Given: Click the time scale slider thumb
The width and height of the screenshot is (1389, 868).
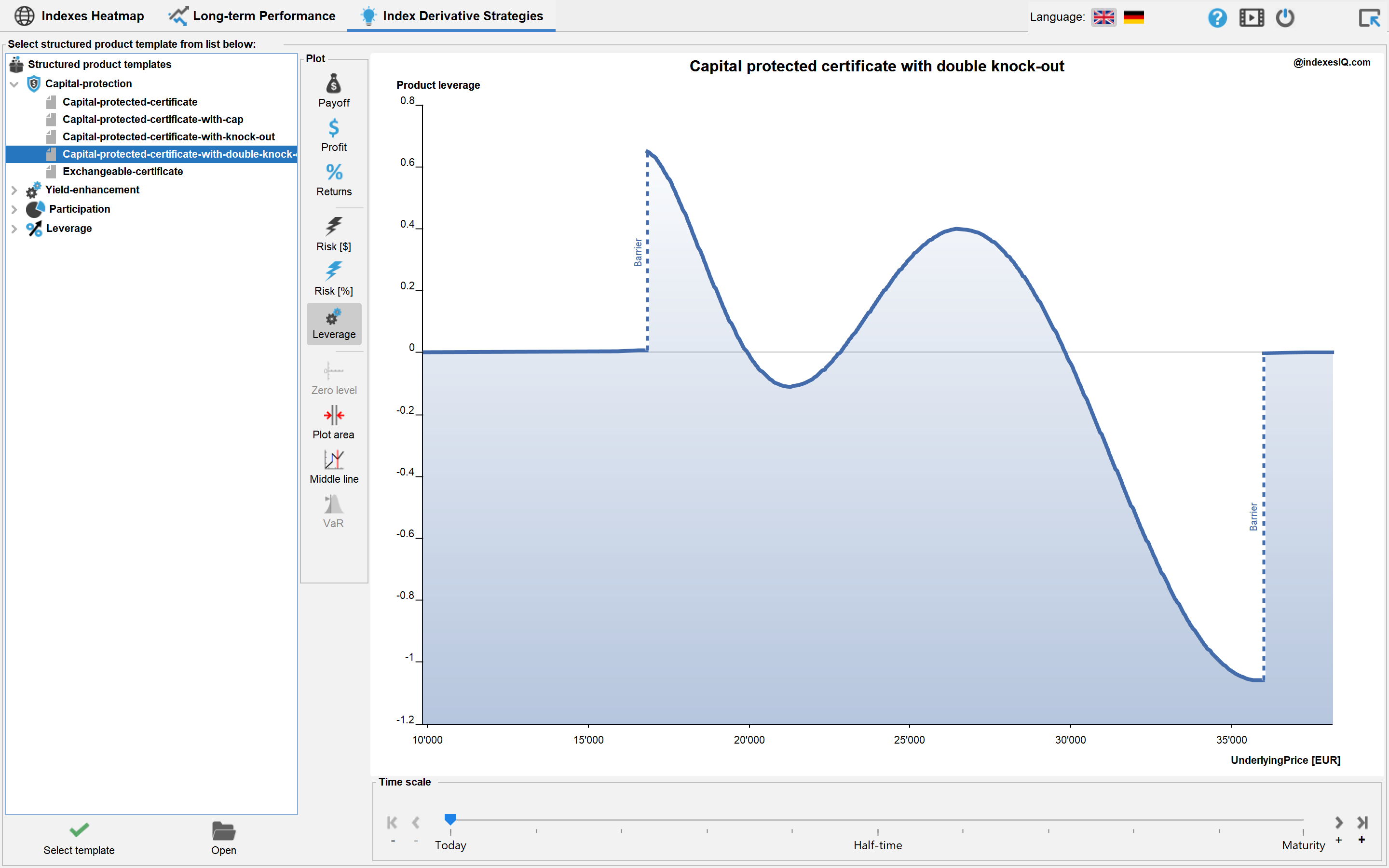Looking at the screenshot, I should (450, 819).
